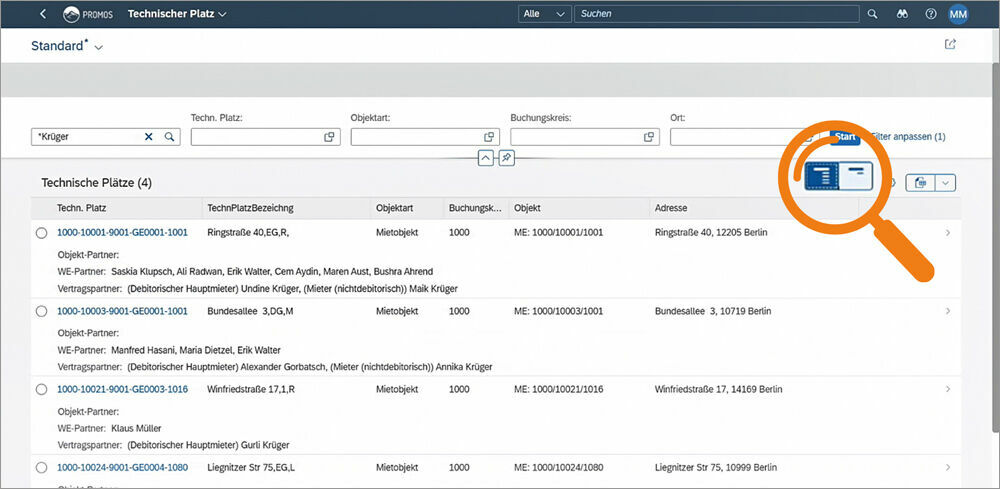Open the help question mark icon
Viewport: 1000px width, 489px height.
[x=930, y=14]
